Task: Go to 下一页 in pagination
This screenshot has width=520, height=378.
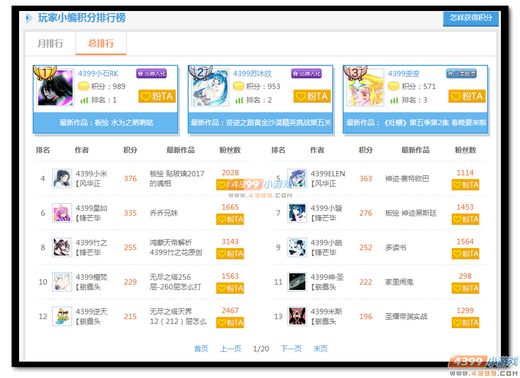Action: click(291, 349)
